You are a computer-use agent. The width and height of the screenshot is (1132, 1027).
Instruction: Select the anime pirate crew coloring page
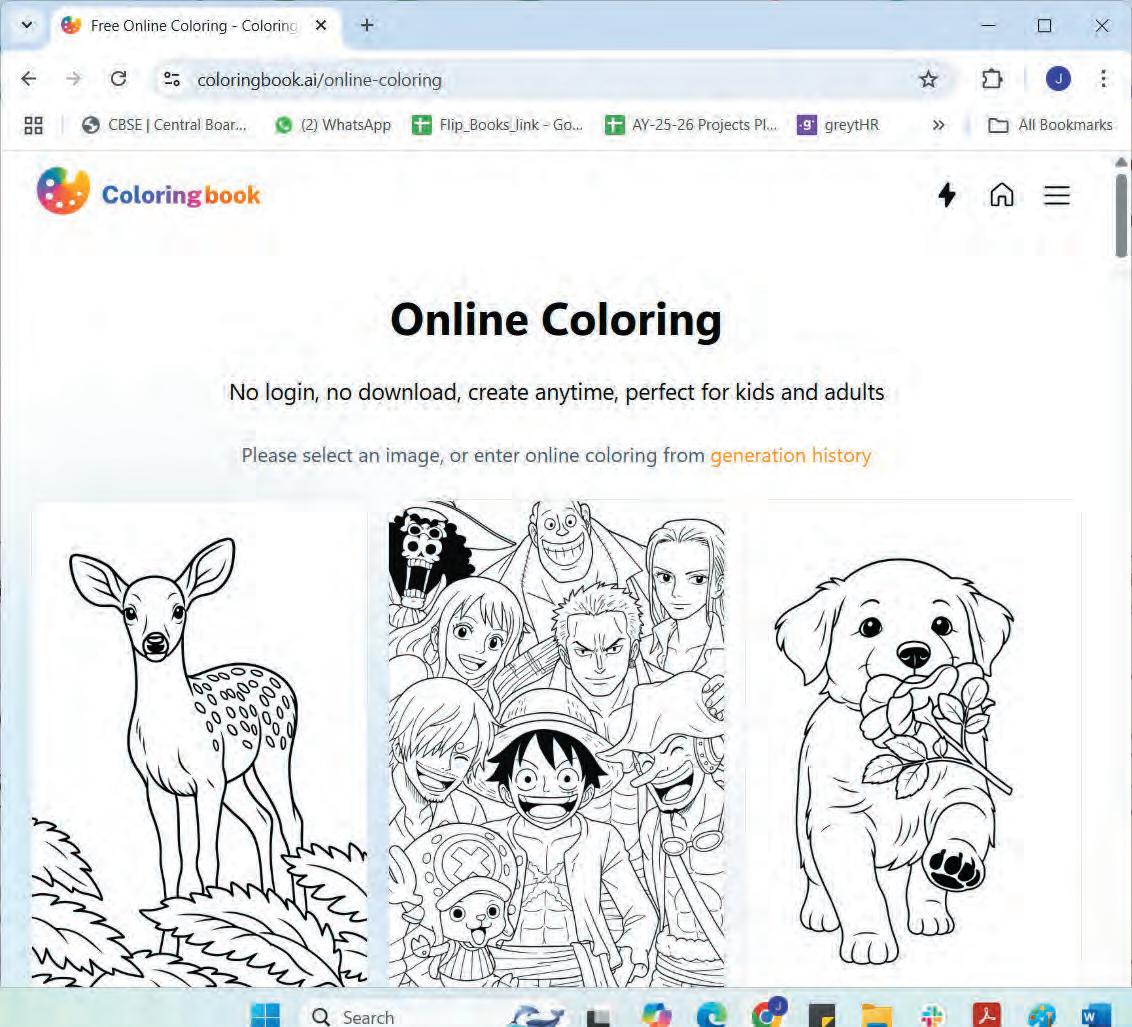557,743
